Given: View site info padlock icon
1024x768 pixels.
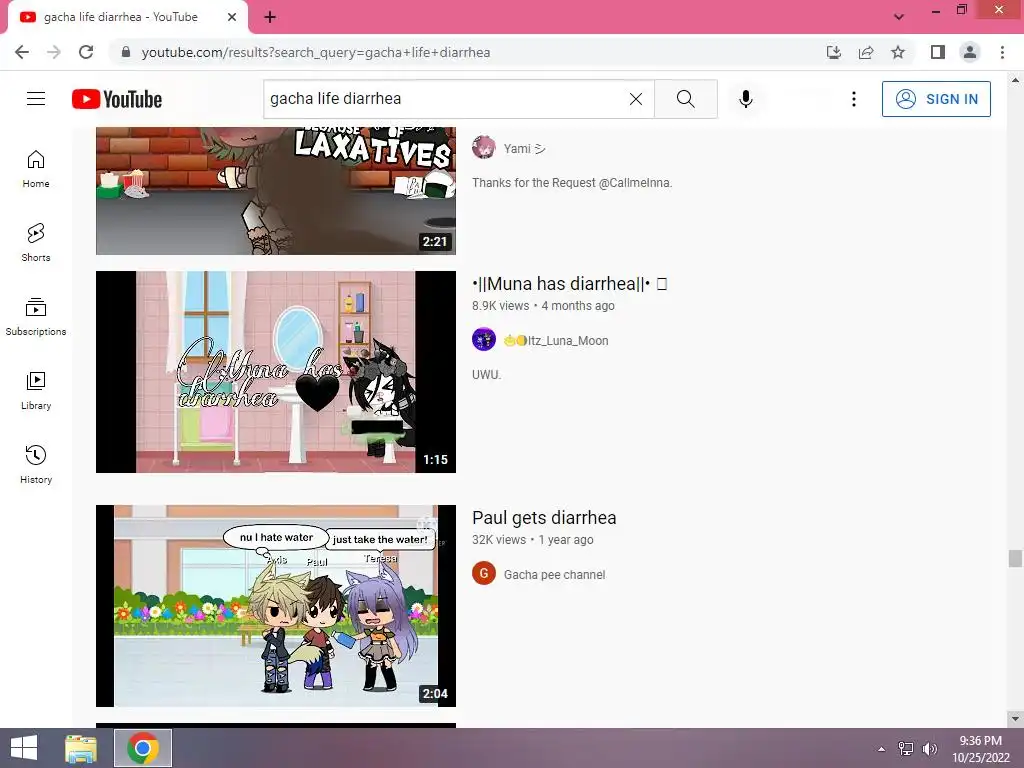Looking at the screenshot, I should click(x=126, y=52).
